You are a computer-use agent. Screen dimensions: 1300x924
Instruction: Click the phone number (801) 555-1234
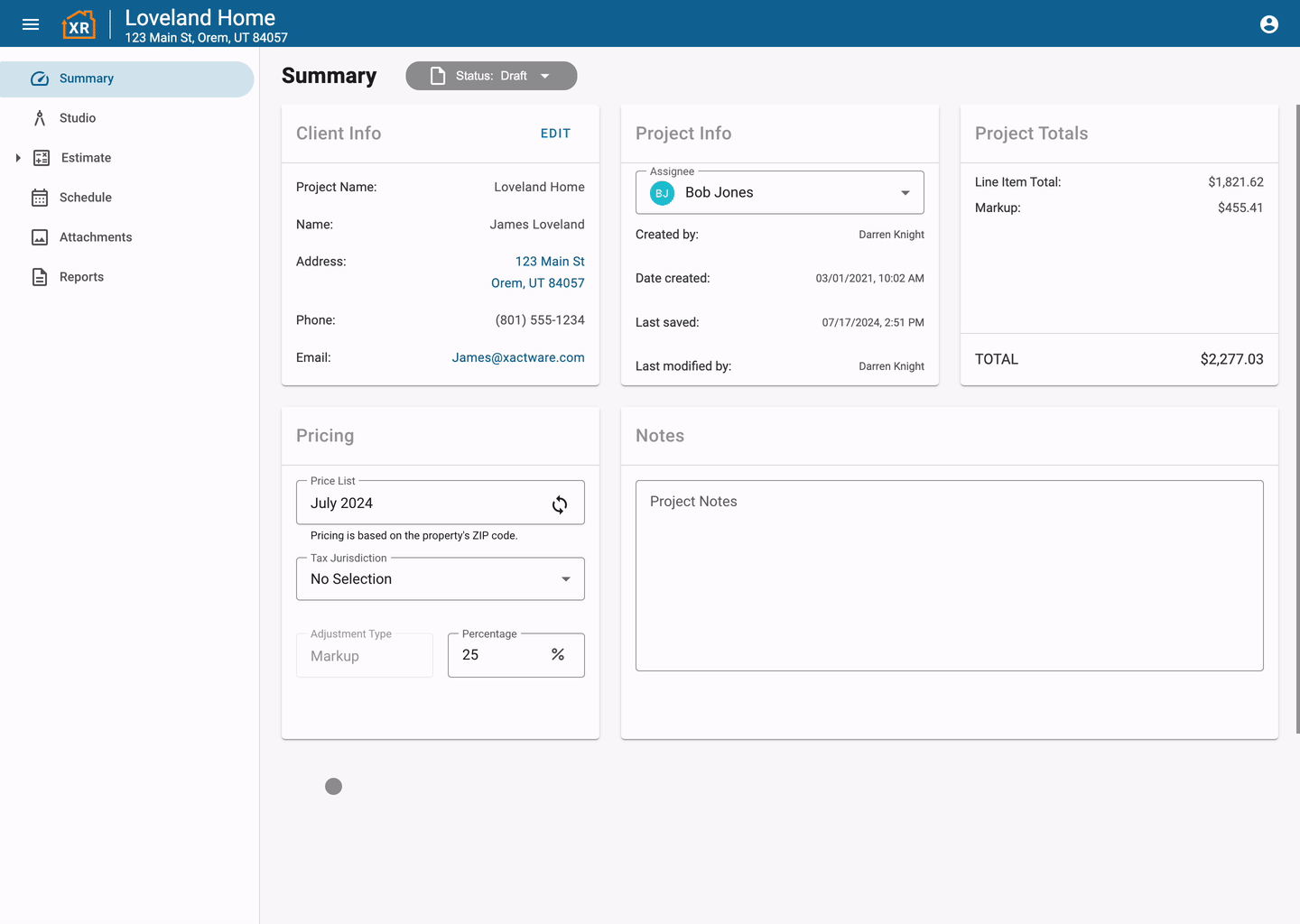point(540,320)
